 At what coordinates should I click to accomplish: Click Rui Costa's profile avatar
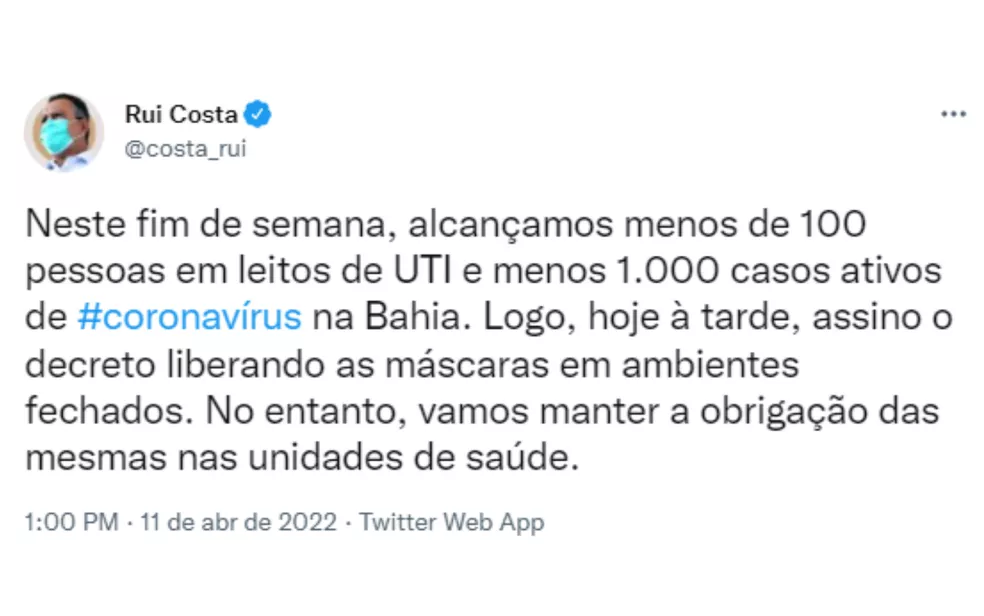click(x=64, y=132)
